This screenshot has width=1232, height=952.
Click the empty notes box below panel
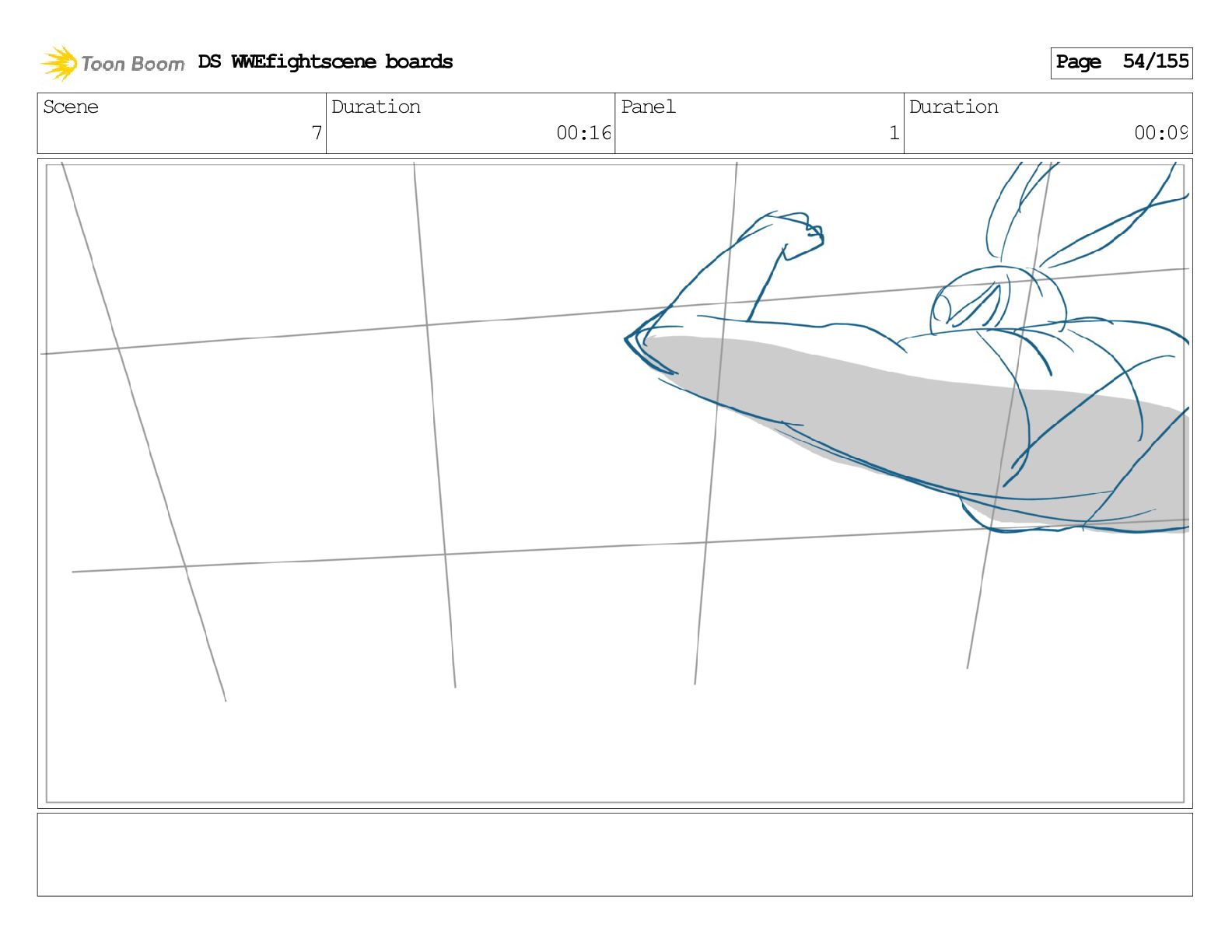click(x=614, y=854)
